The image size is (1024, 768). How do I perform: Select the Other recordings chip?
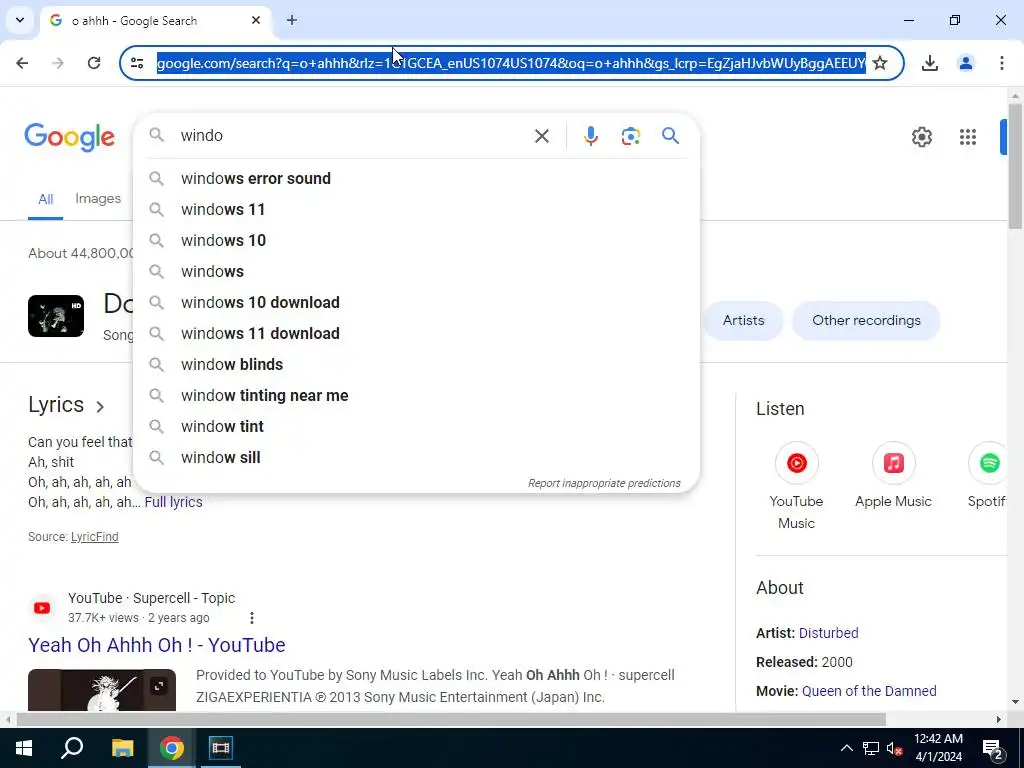pyautogui.click(x=866, y=321)
